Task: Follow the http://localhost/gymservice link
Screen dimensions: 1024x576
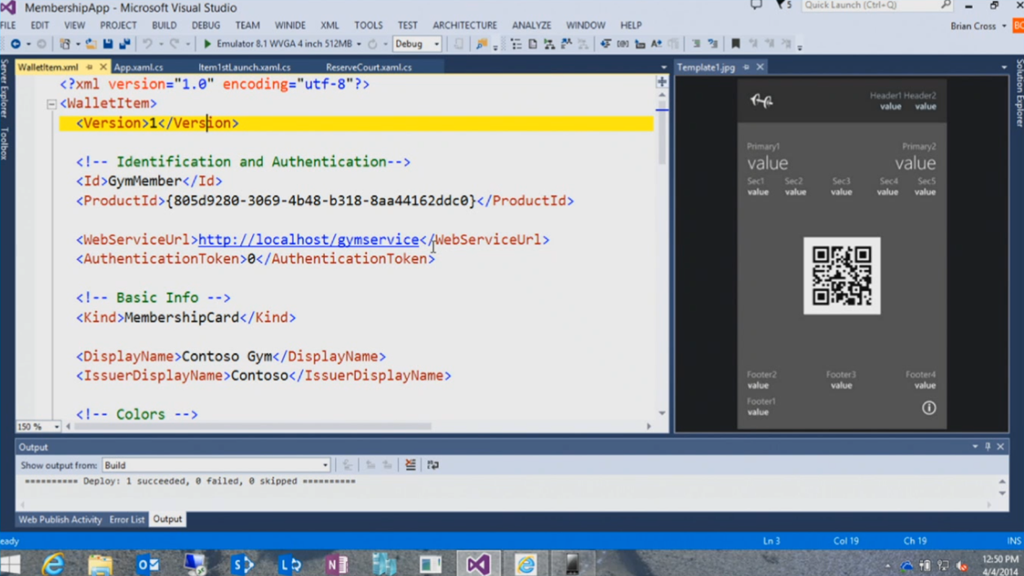Action: pyautogui.click(x=308, y=240)
